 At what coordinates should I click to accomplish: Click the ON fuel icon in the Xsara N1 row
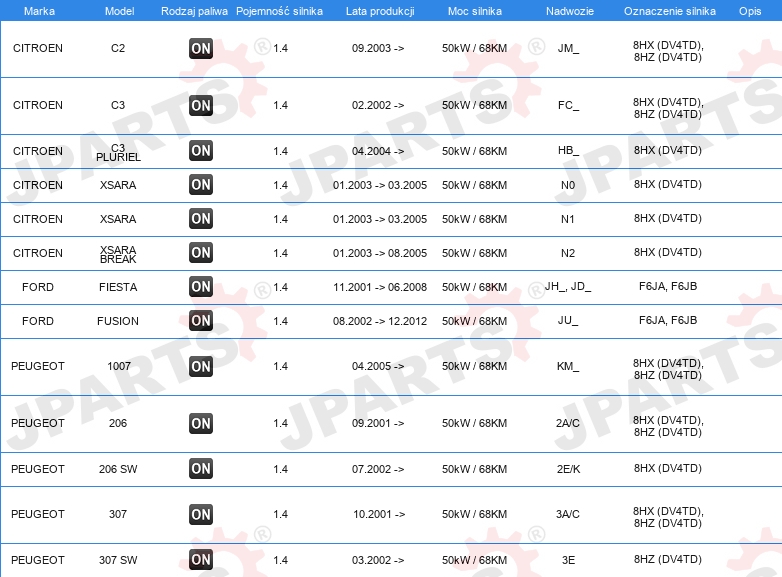pyautogui.click(x=201, y=218)
